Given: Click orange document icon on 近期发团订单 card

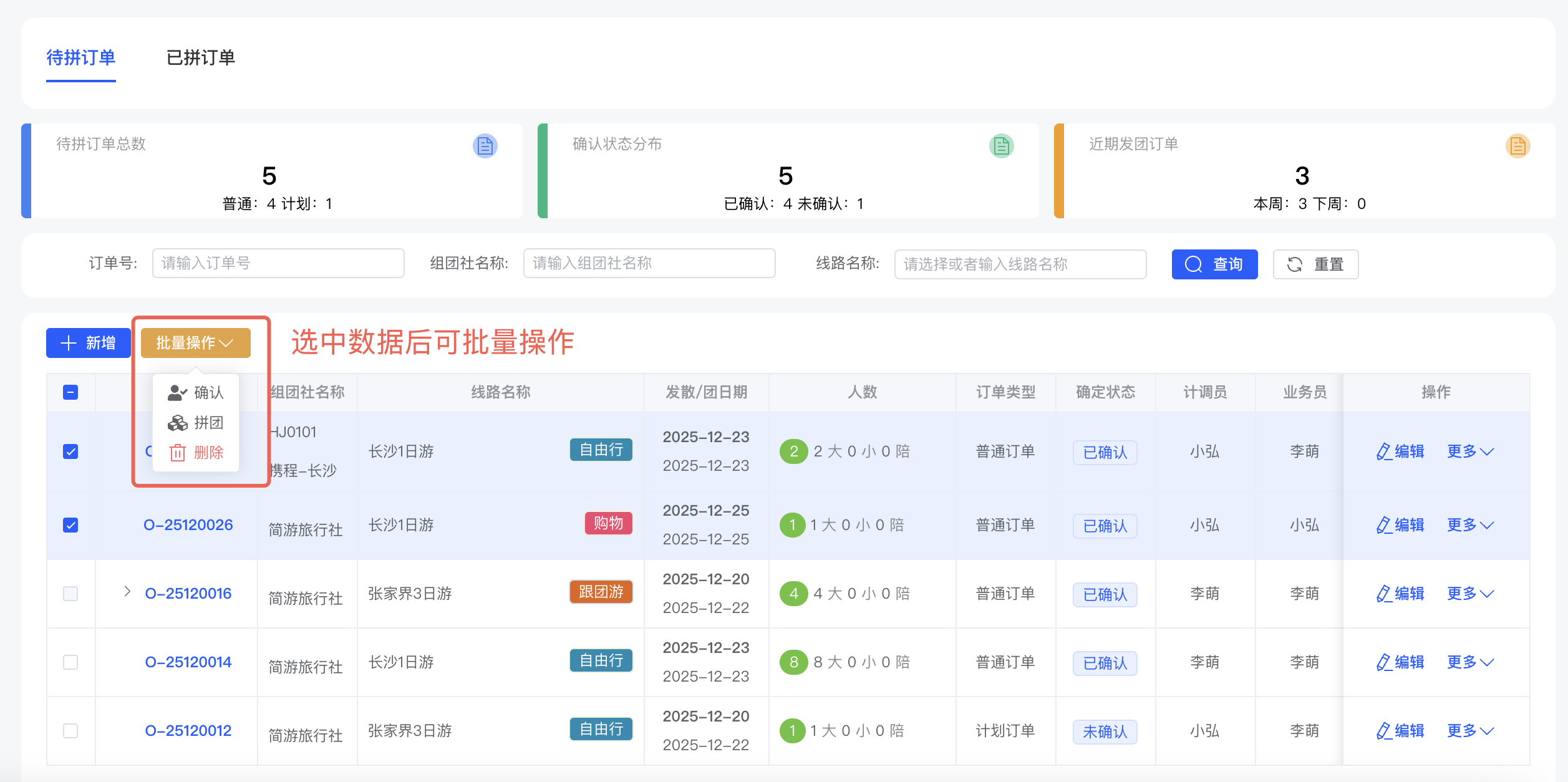Looking at the screenshot, I should (1518, 146).
